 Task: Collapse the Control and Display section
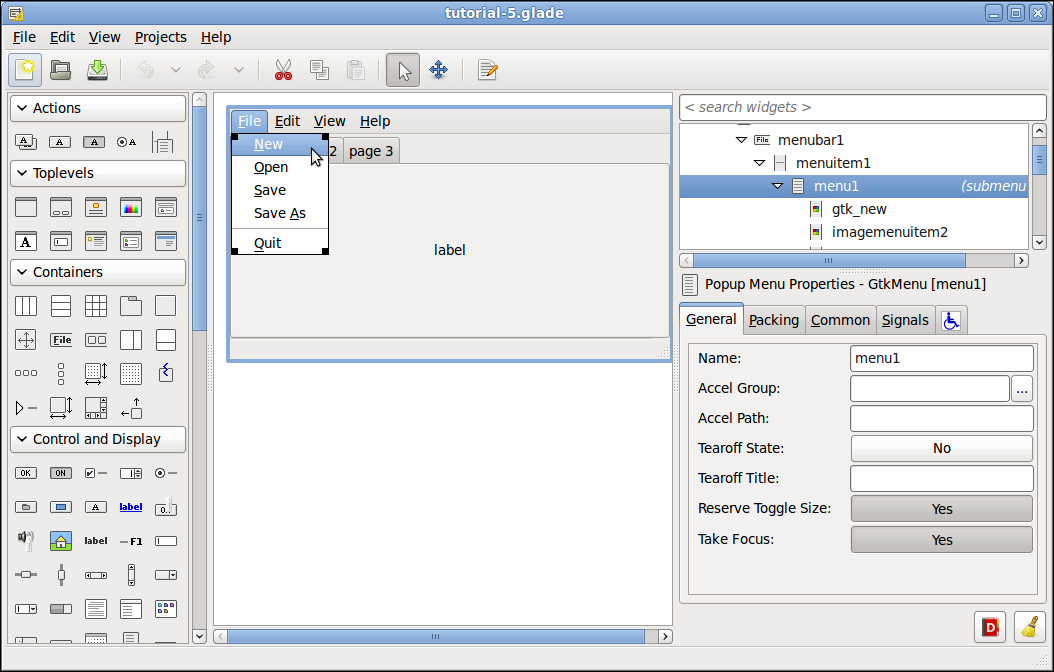pos(22,439)
